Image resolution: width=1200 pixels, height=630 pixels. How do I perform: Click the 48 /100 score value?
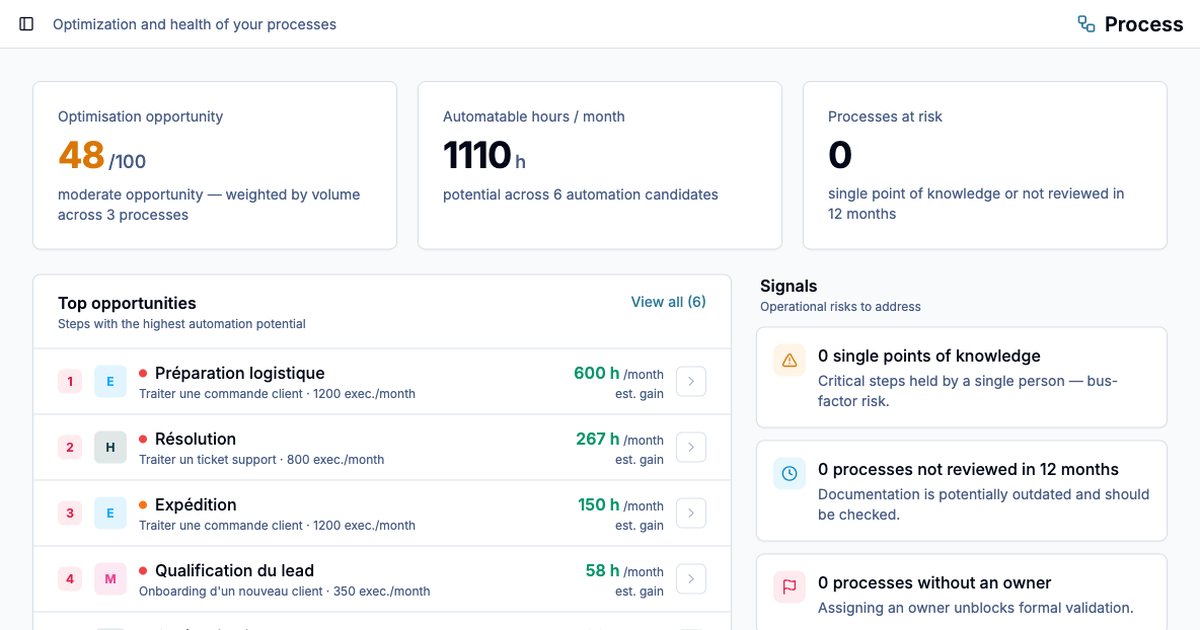click(102, 156)
